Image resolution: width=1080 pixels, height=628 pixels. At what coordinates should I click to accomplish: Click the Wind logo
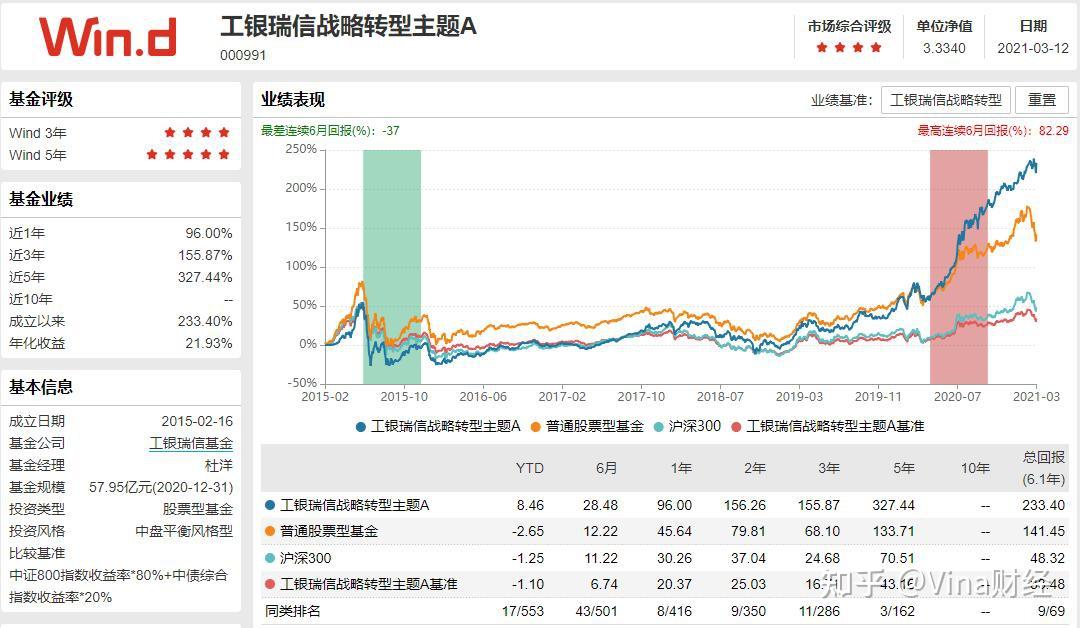(x=107, y=37)
